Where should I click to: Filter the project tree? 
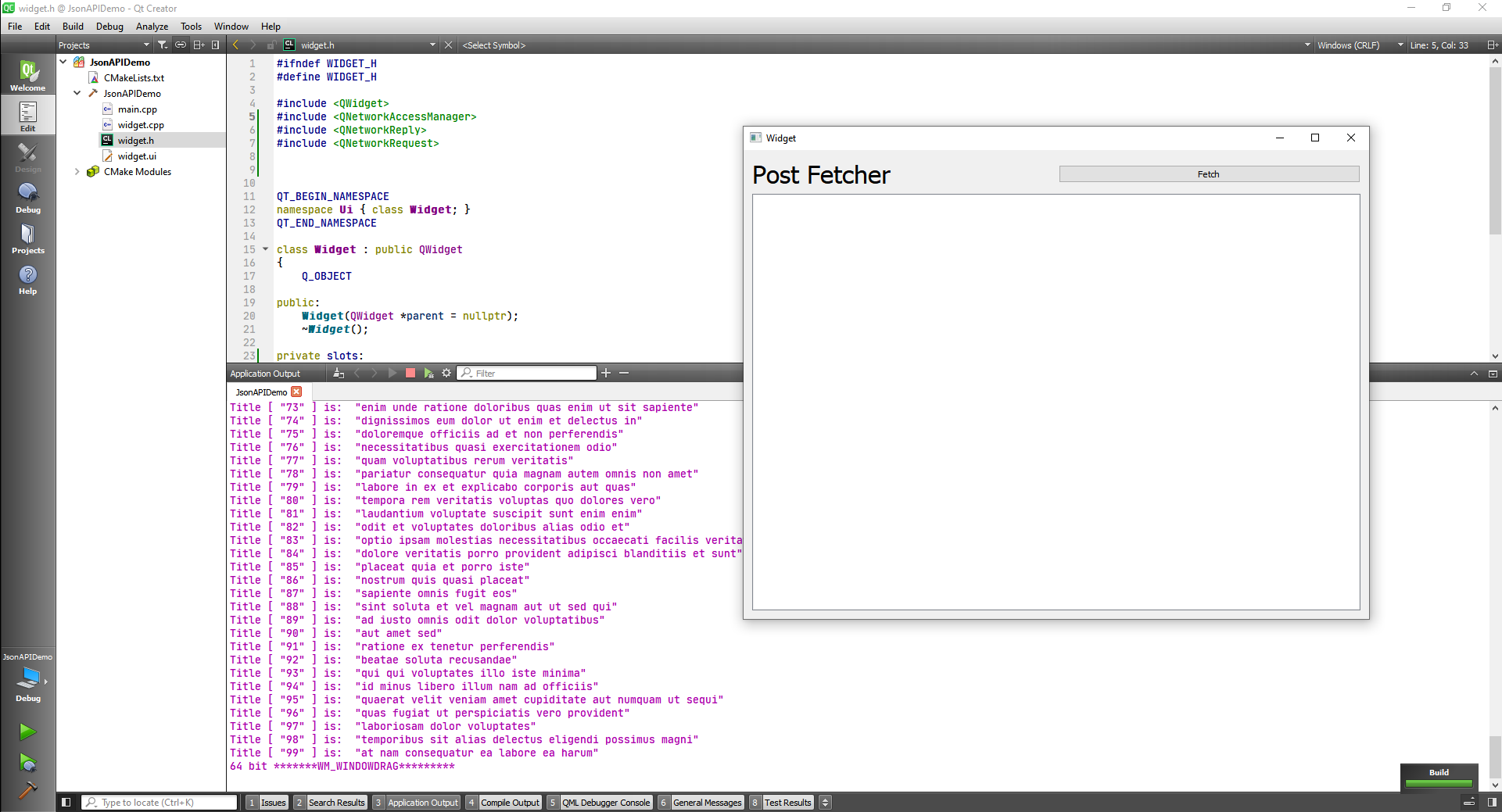click(162, 45)
